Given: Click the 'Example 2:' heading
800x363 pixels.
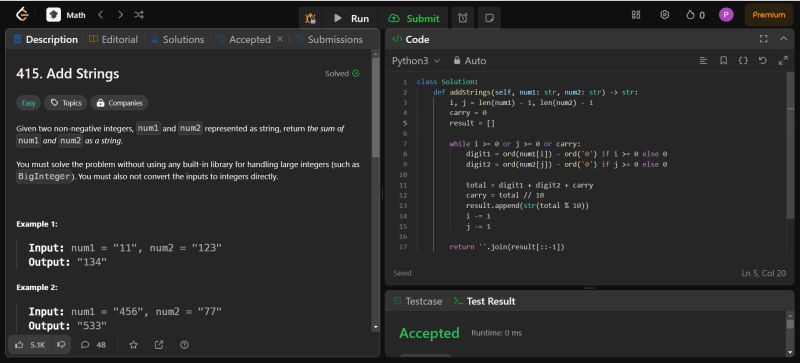Looking at the screenshot, I should (37, 287).
